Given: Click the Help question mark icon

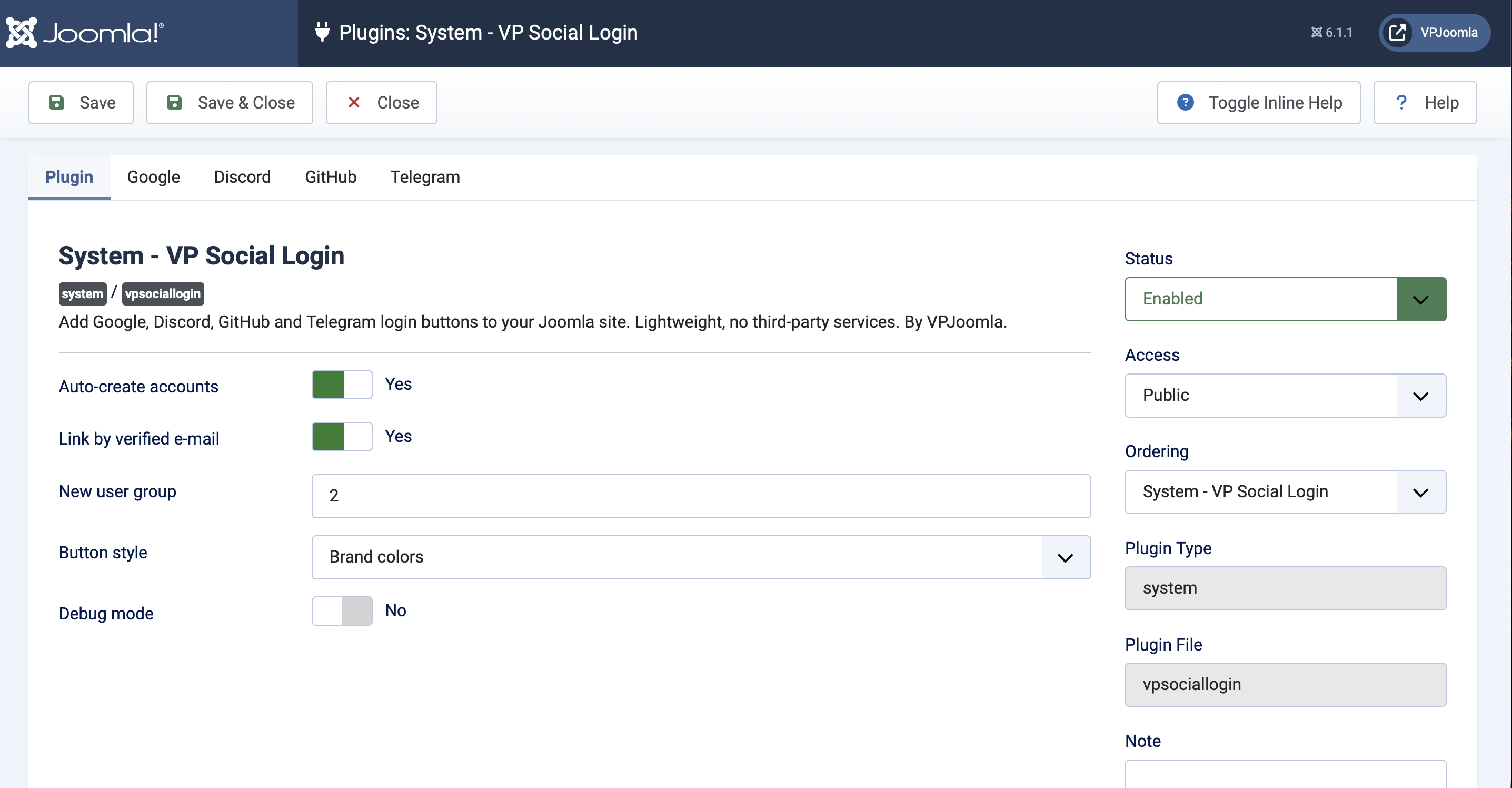Looking at the screenshot, I should pos(1401,102).
